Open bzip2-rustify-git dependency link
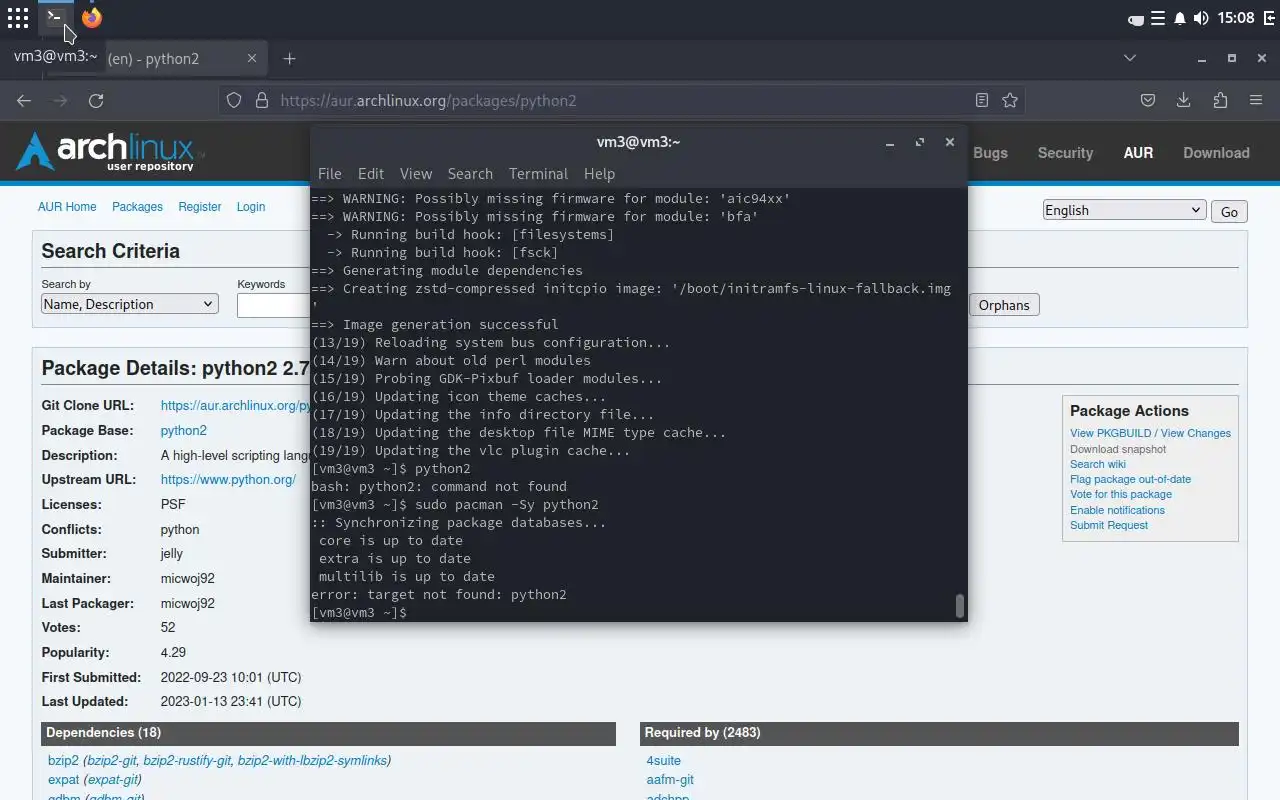The height and width of the screenshot is (800, 1280). [187, 761]
